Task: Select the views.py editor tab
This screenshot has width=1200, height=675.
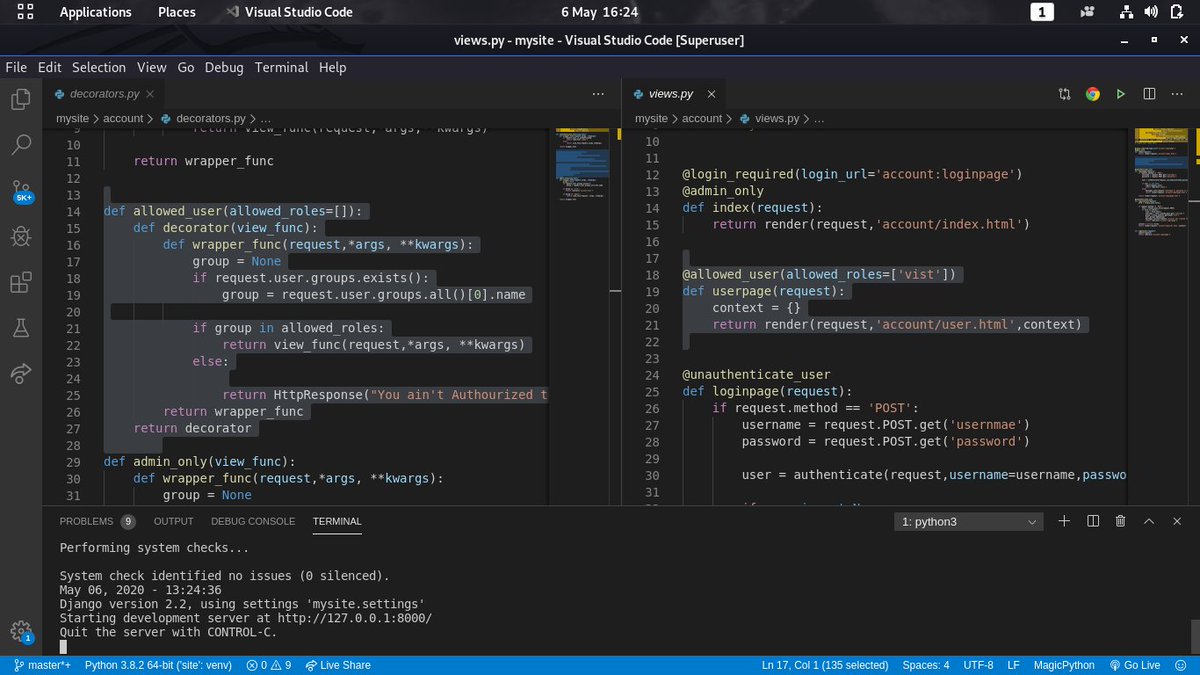Action: click(674, 94)
